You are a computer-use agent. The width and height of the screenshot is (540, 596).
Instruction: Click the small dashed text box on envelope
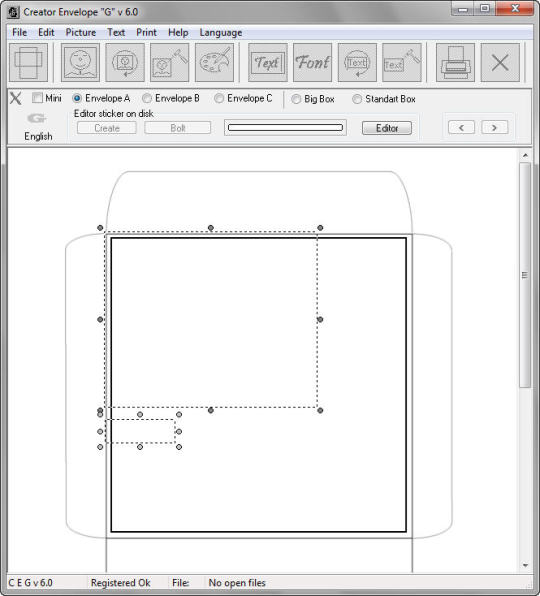pos(140,431)
